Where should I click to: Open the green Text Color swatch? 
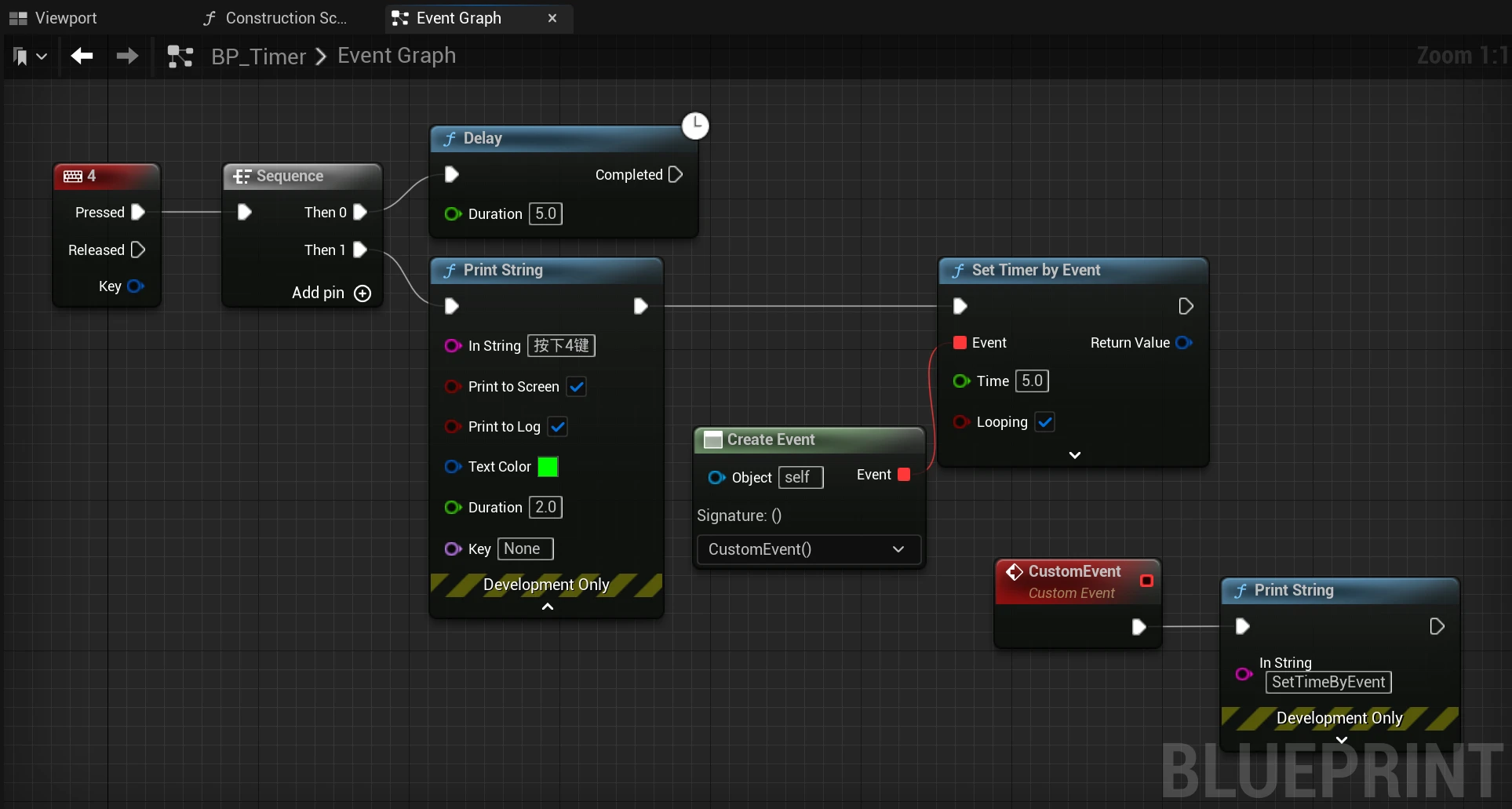(x=548, y=467)
